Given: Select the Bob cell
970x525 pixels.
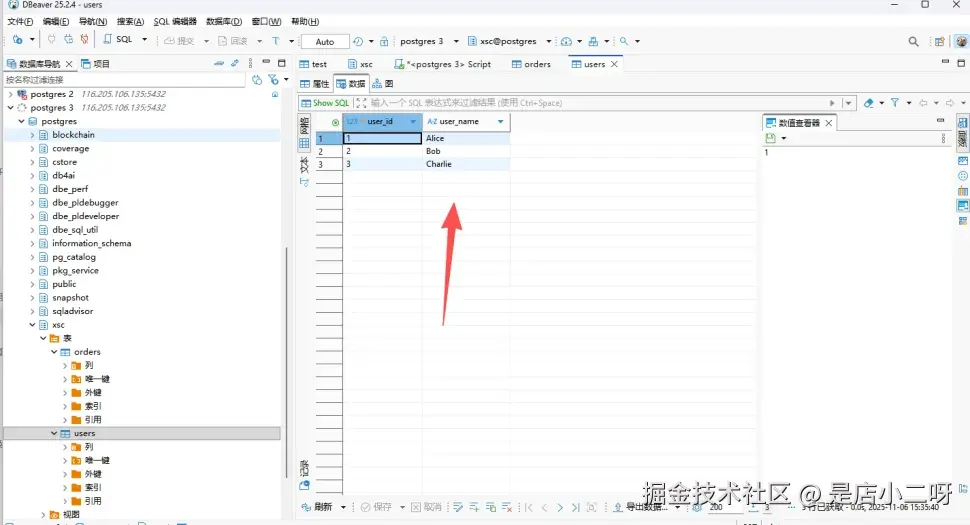Looking at the screenshot, I should click(466, 151).
